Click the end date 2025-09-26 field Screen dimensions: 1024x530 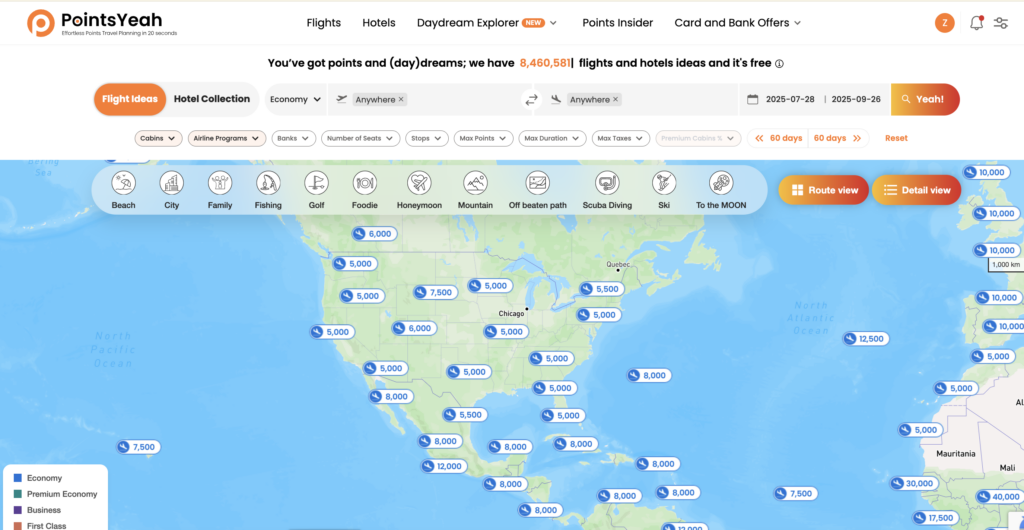[x=856, y=100]
